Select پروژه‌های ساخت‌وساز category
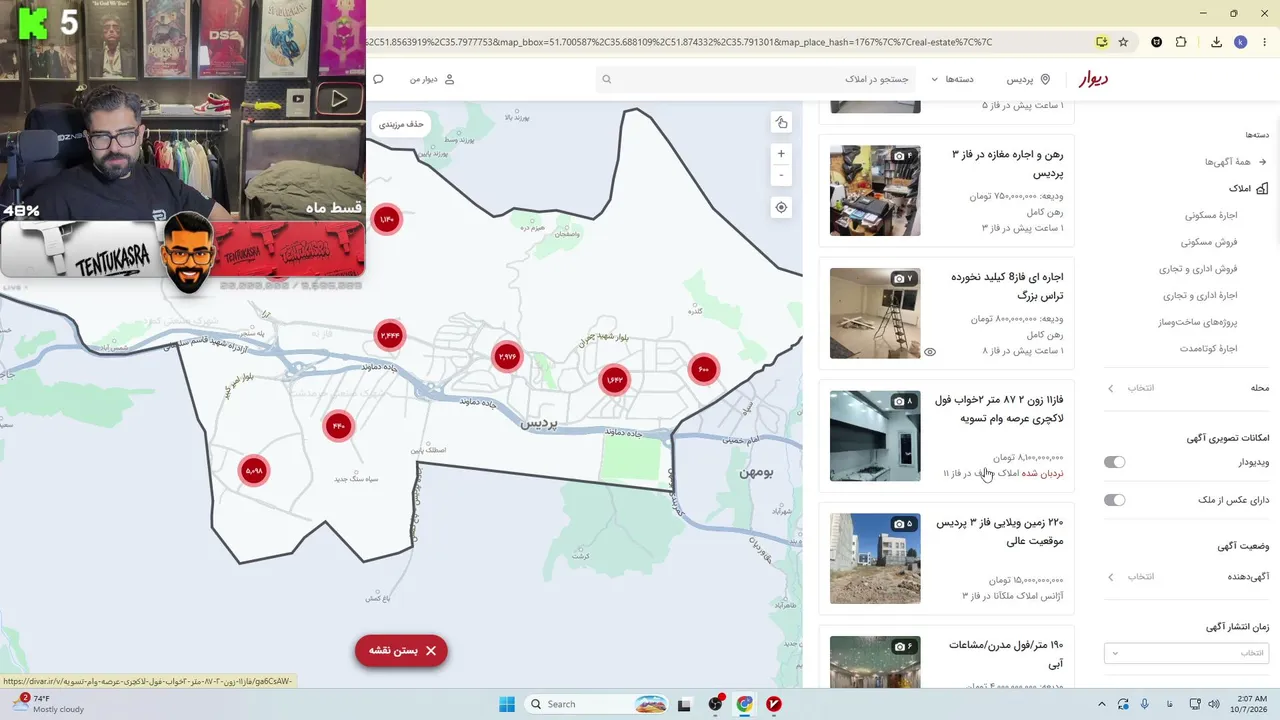1280x720 pixels. pos(1198,322)
